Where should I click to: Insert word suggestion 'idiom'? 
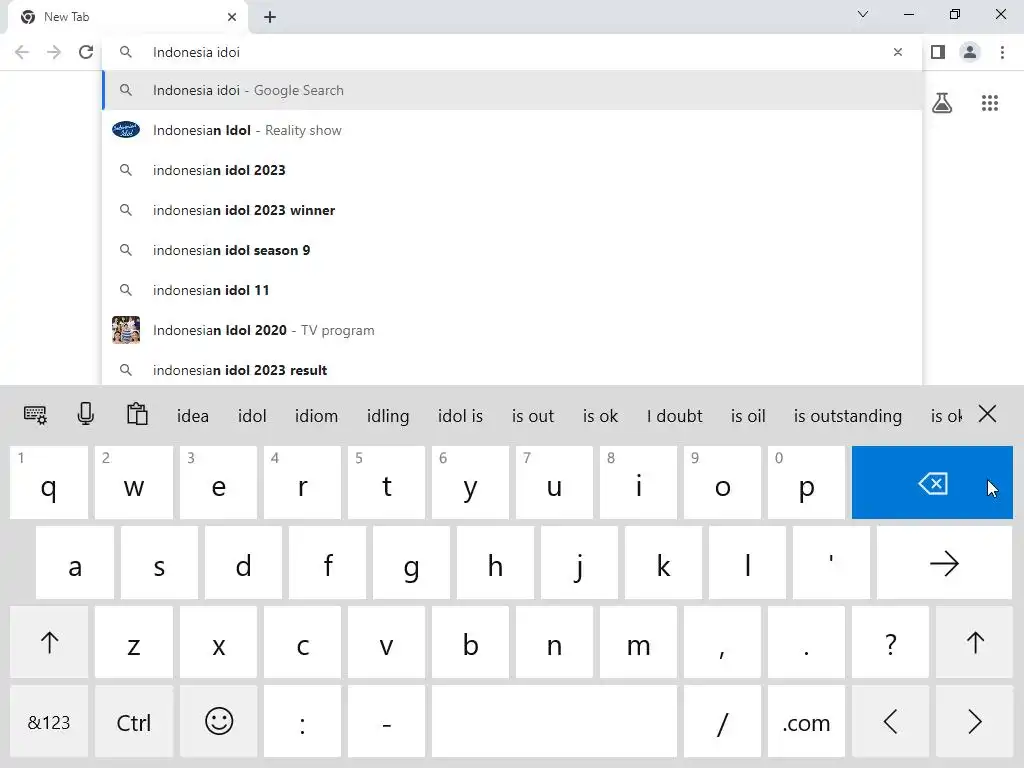point(316,416)
